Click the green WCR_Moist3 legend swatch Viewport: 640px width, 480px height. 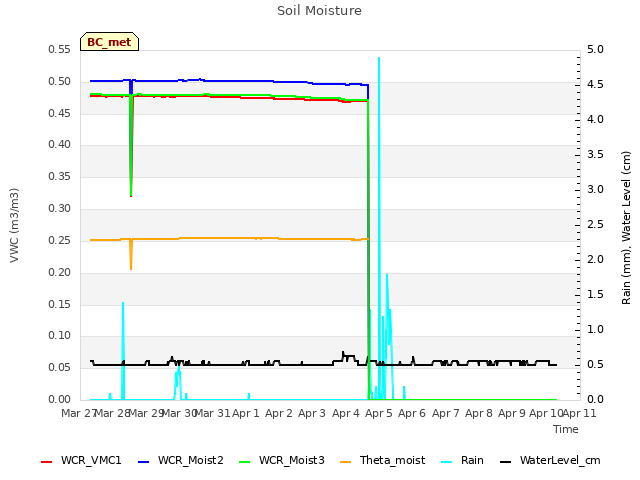coord(244,462)
